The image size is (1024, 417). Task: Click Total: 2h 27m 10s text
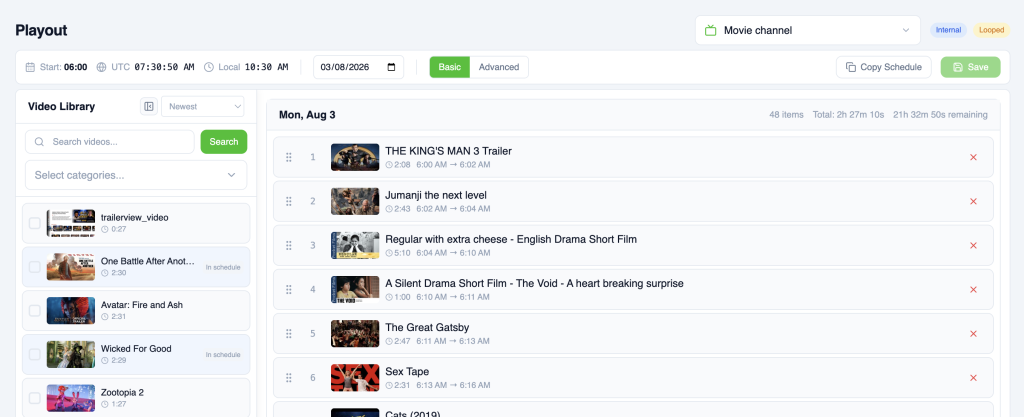pos(848,115)
